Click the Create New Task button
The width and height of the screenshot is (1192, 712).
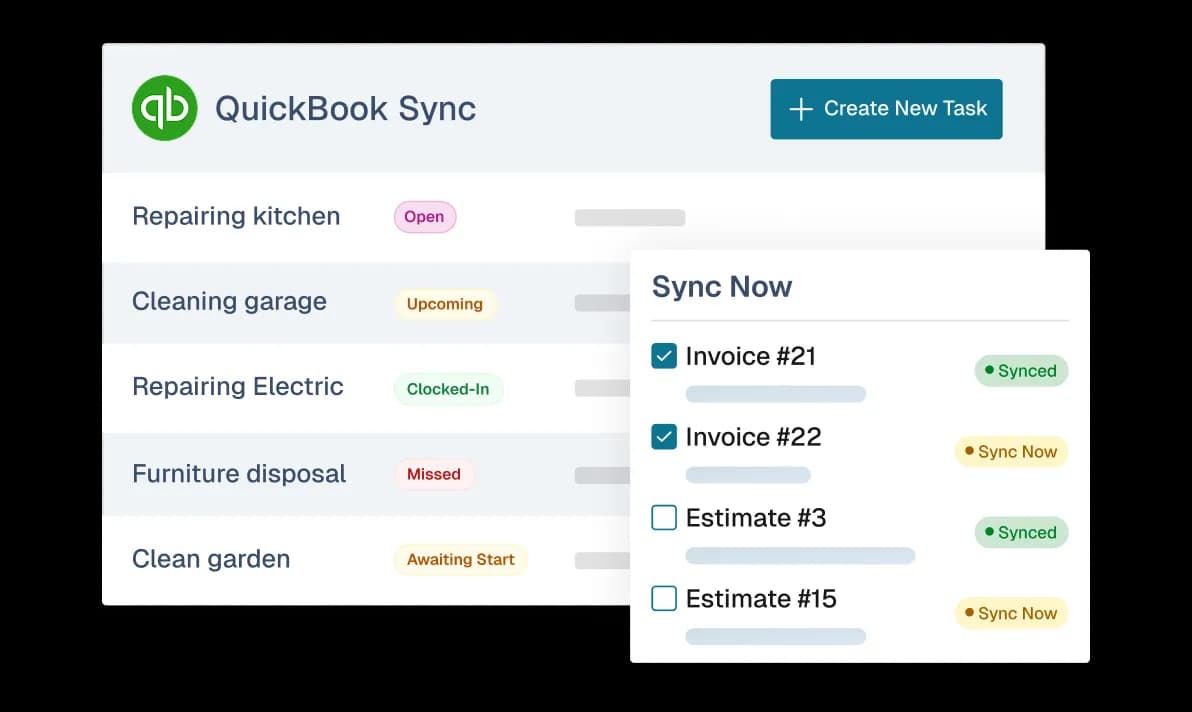pyautogui.click(x=886, y=109)
